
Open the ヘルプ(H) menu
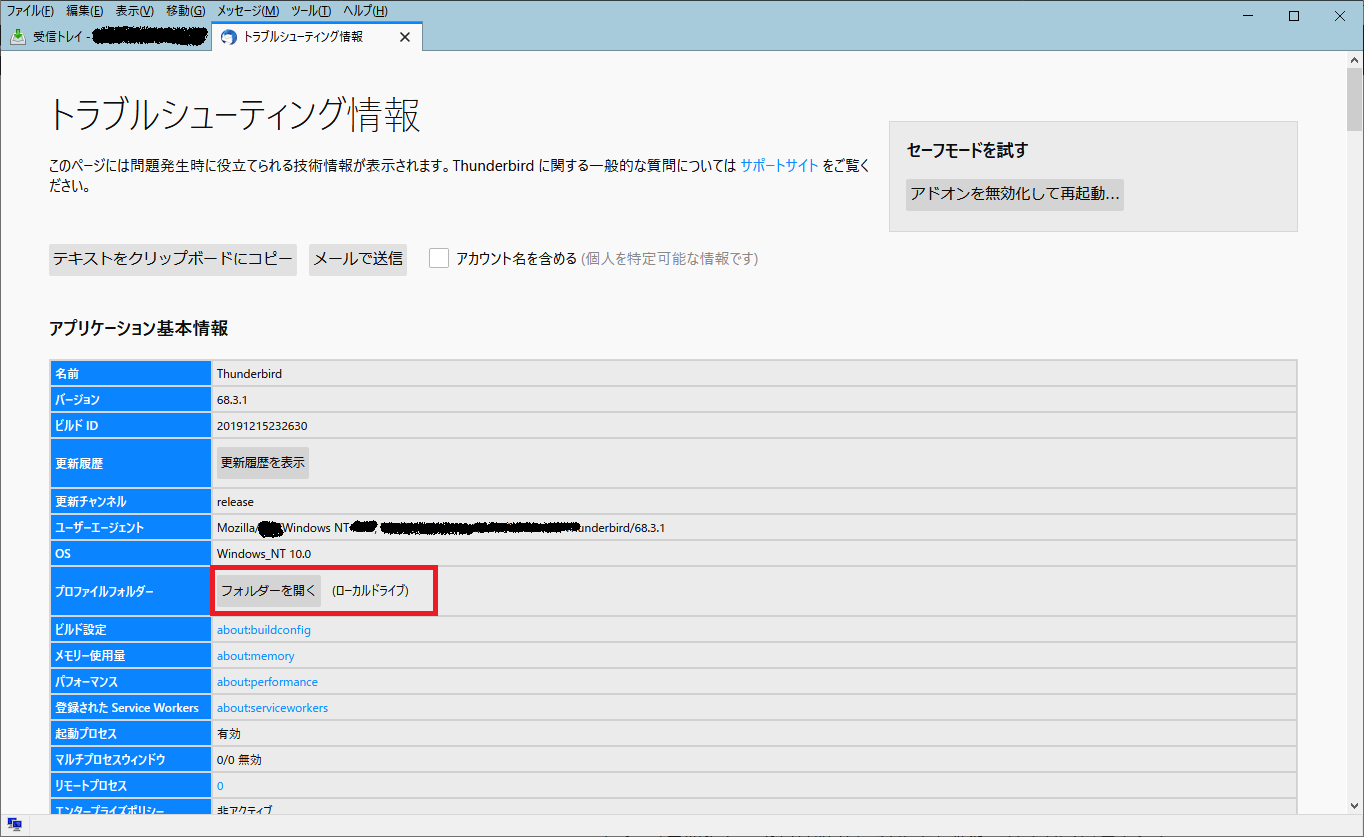click(x=365, y=11)
